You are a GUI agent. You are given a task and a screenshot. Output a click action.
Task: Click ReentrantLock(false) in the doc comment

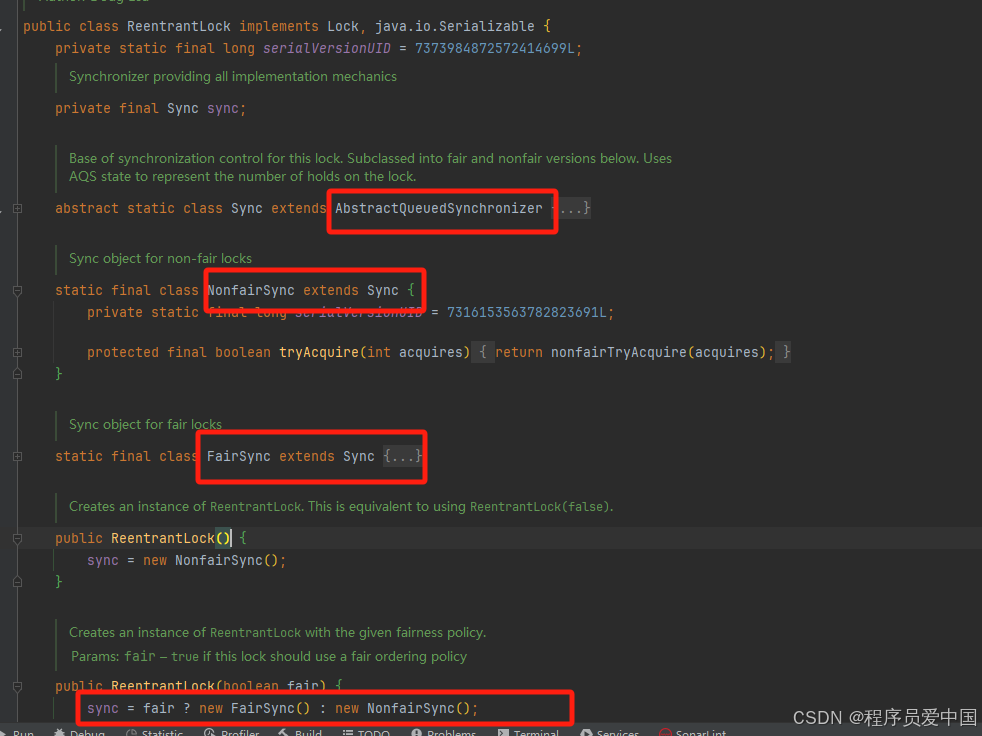coord(539,506)
